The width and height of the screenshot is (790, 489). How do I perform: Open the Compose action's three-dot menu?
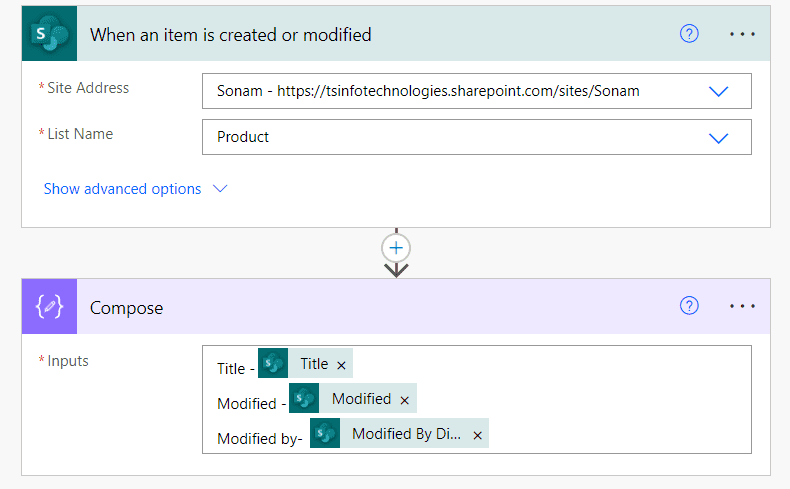[742, 307]
